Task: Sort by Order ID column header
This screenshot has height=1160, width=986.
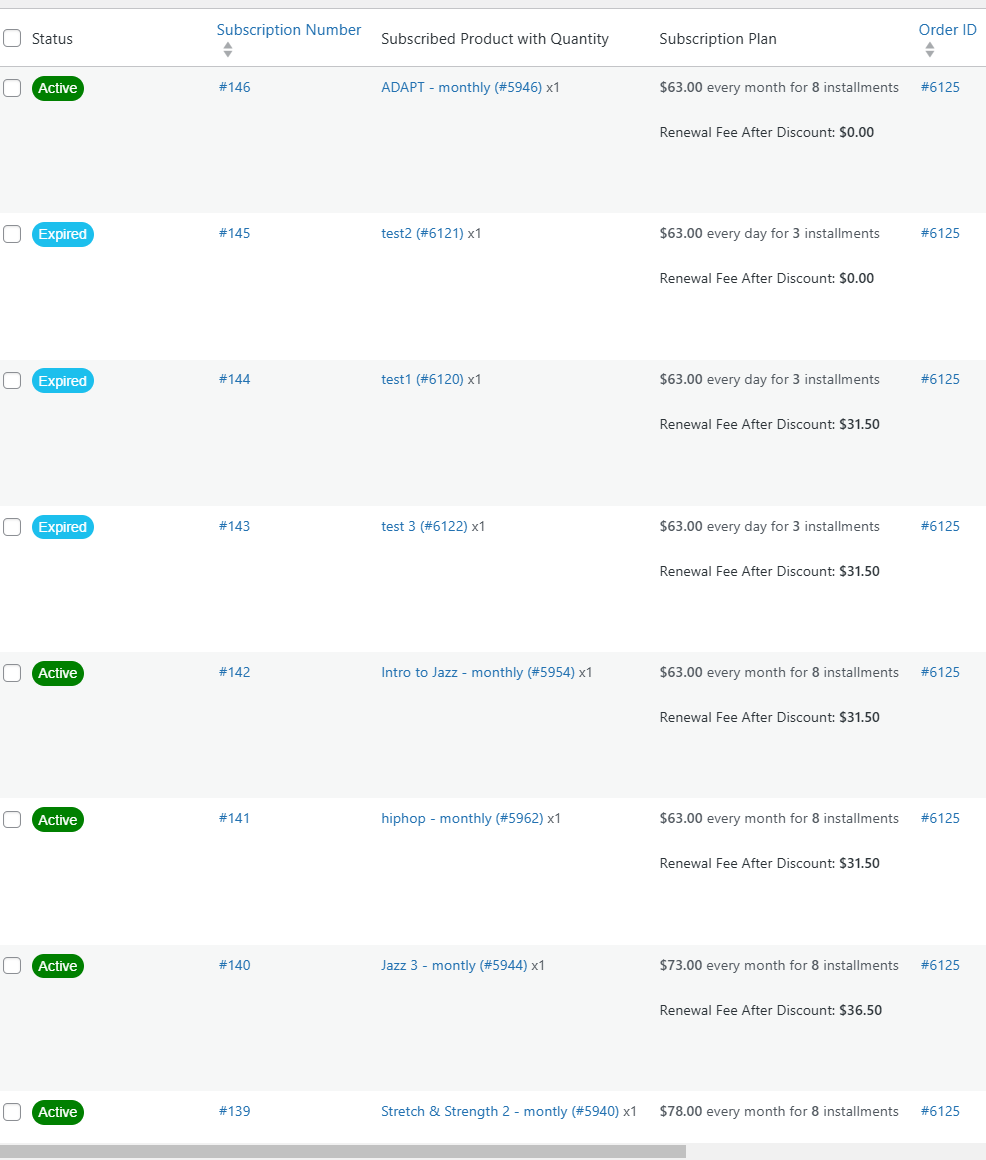Action: (x=948, y=30)
